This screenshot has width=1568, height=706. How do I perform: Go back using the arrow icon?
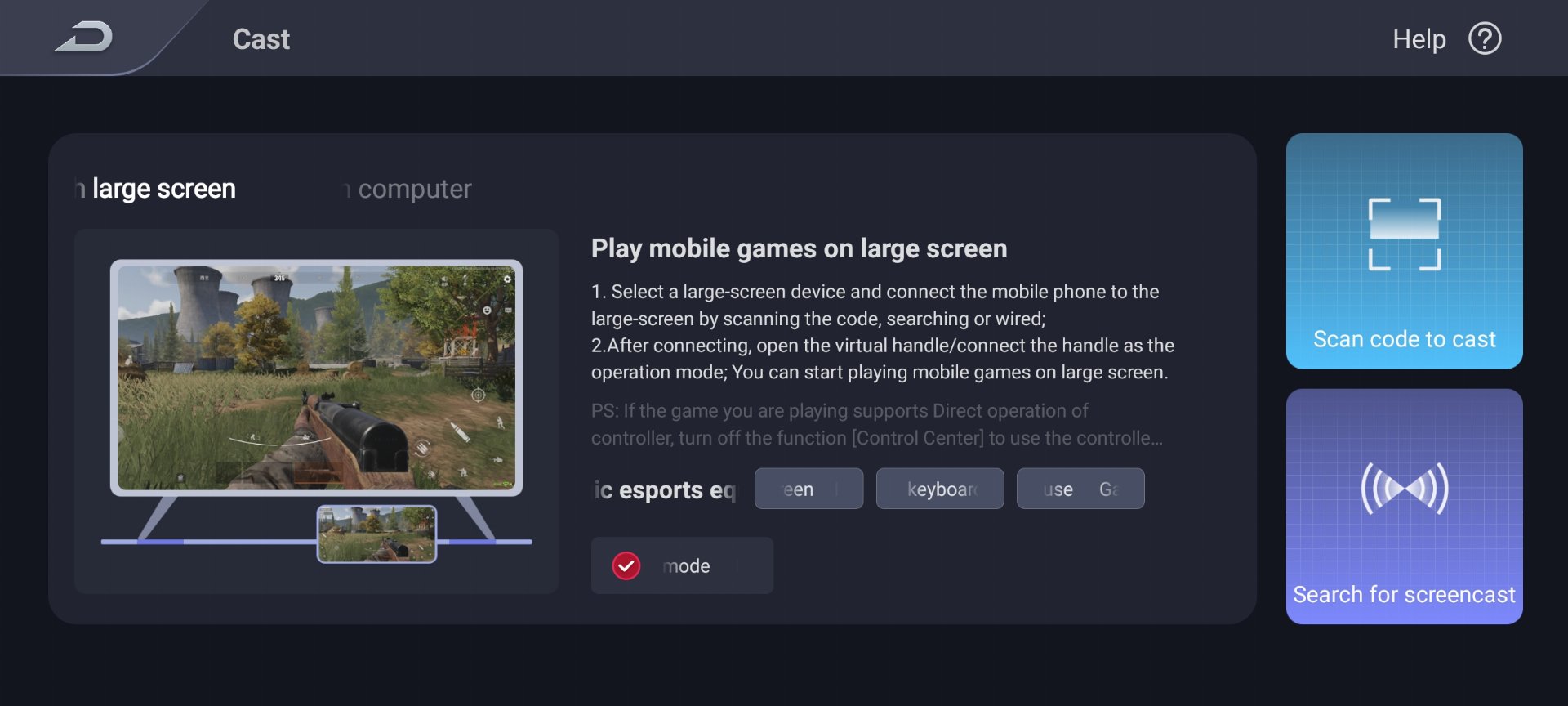click(83, 38)
